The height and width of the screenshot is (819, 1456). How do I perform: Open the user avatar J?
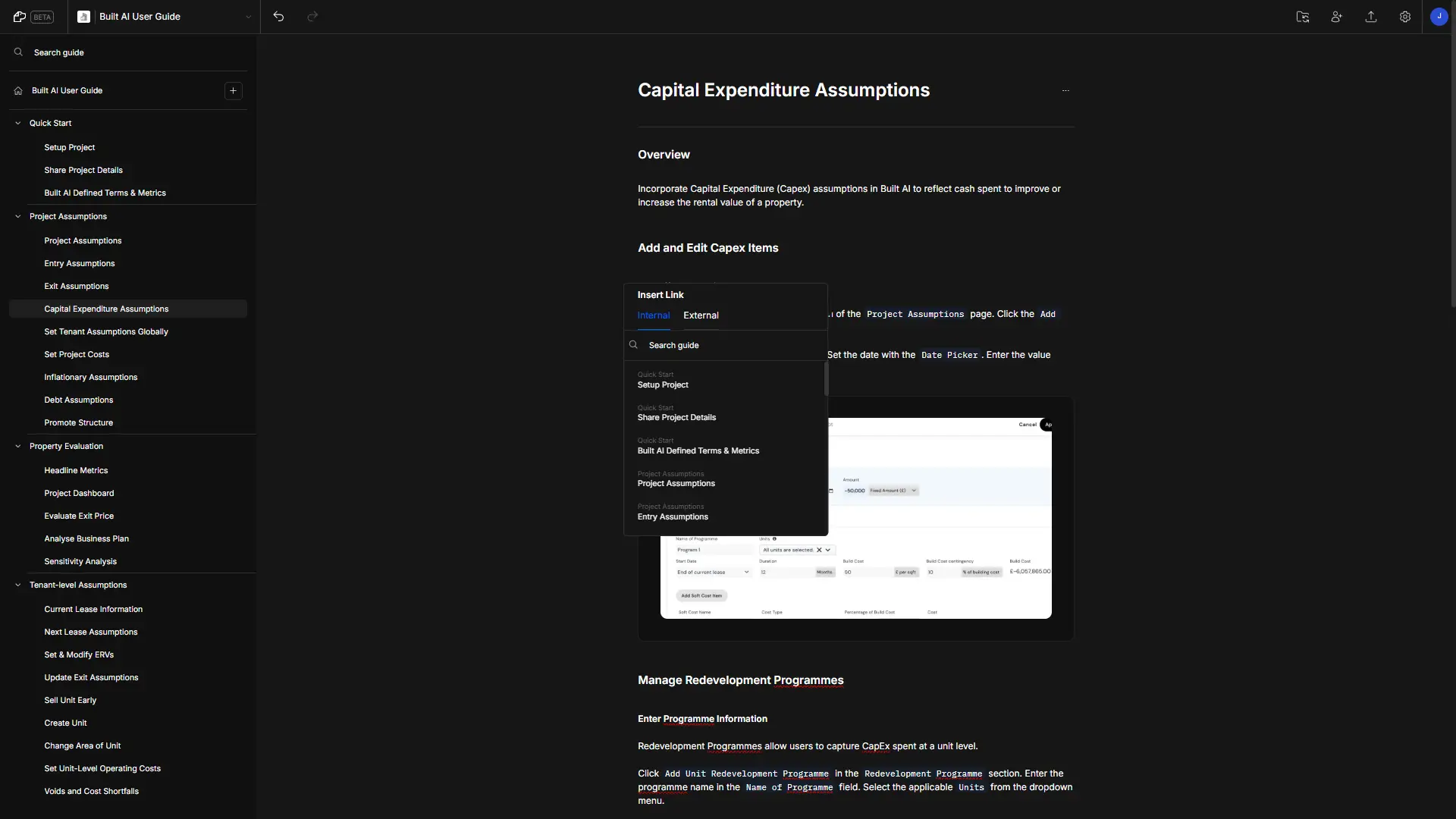tap(1439, 17)
